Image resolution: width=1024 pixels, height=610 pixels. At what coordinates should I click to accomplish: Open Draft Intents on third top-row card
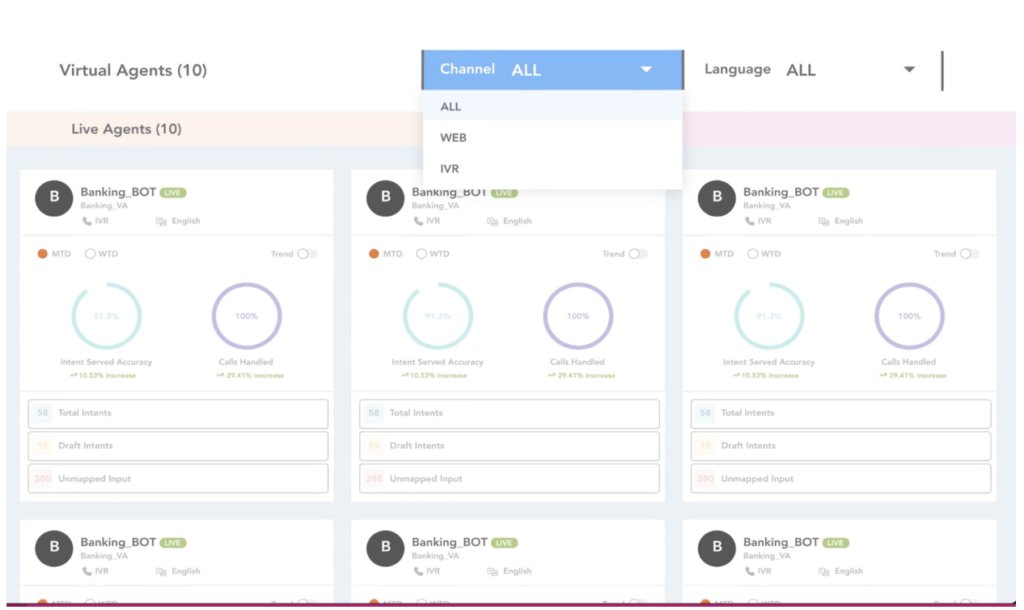pos(840,446)
